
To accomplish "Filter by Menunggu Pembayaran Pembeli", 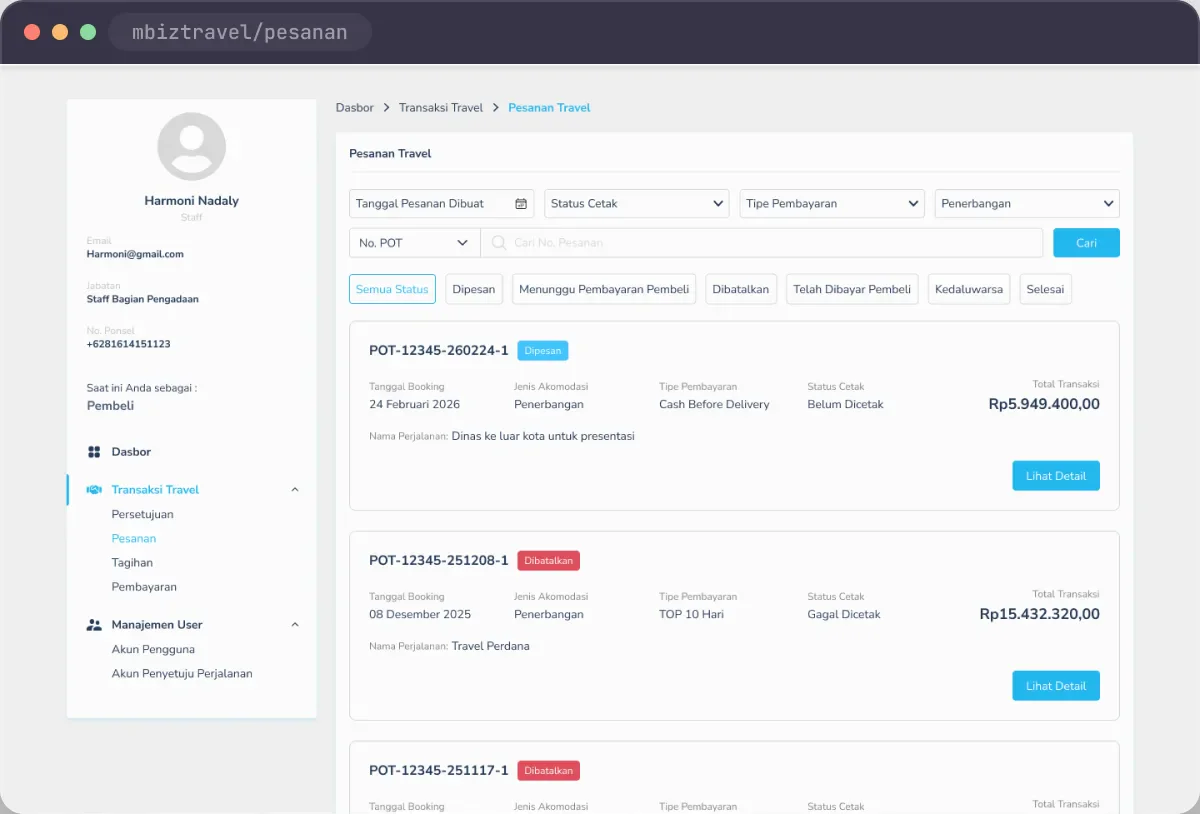I will (x=604, y=289).
